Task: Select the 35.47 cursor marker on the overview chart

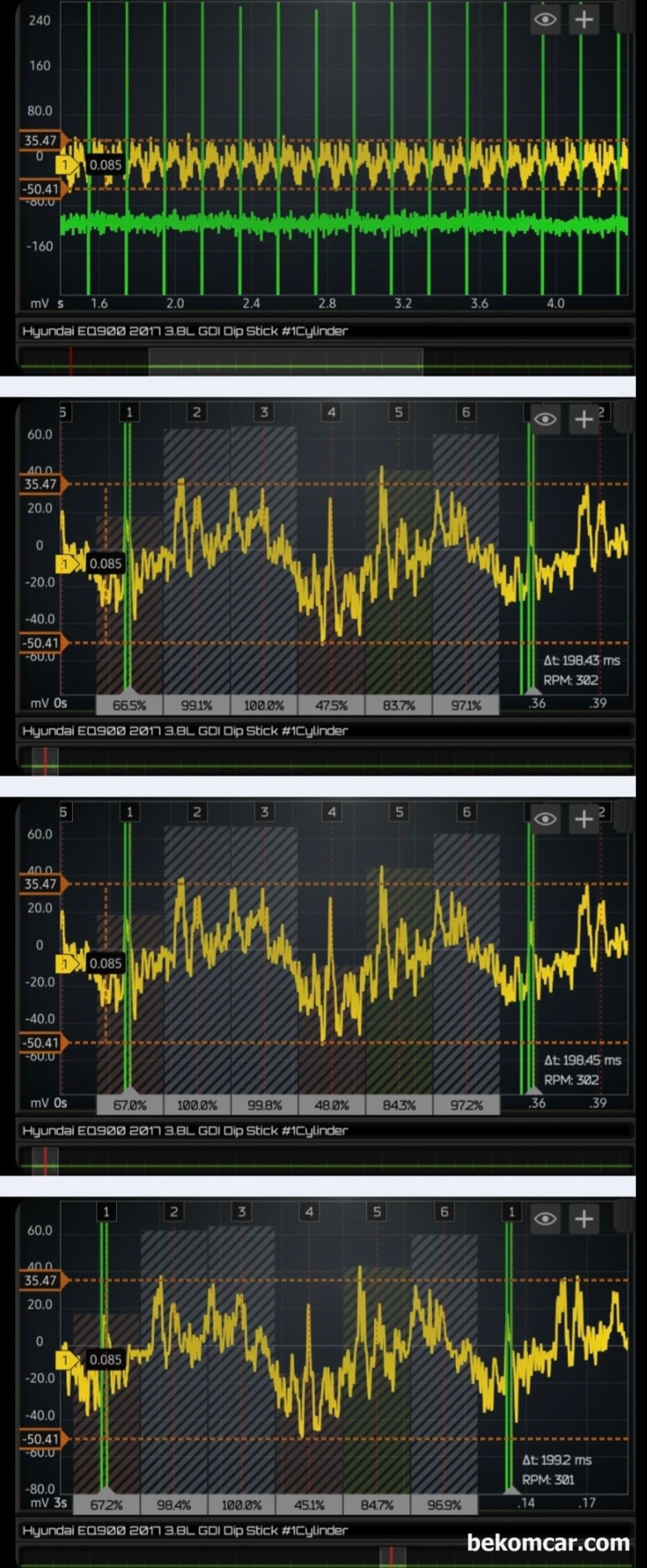Action: click(43, 141)
